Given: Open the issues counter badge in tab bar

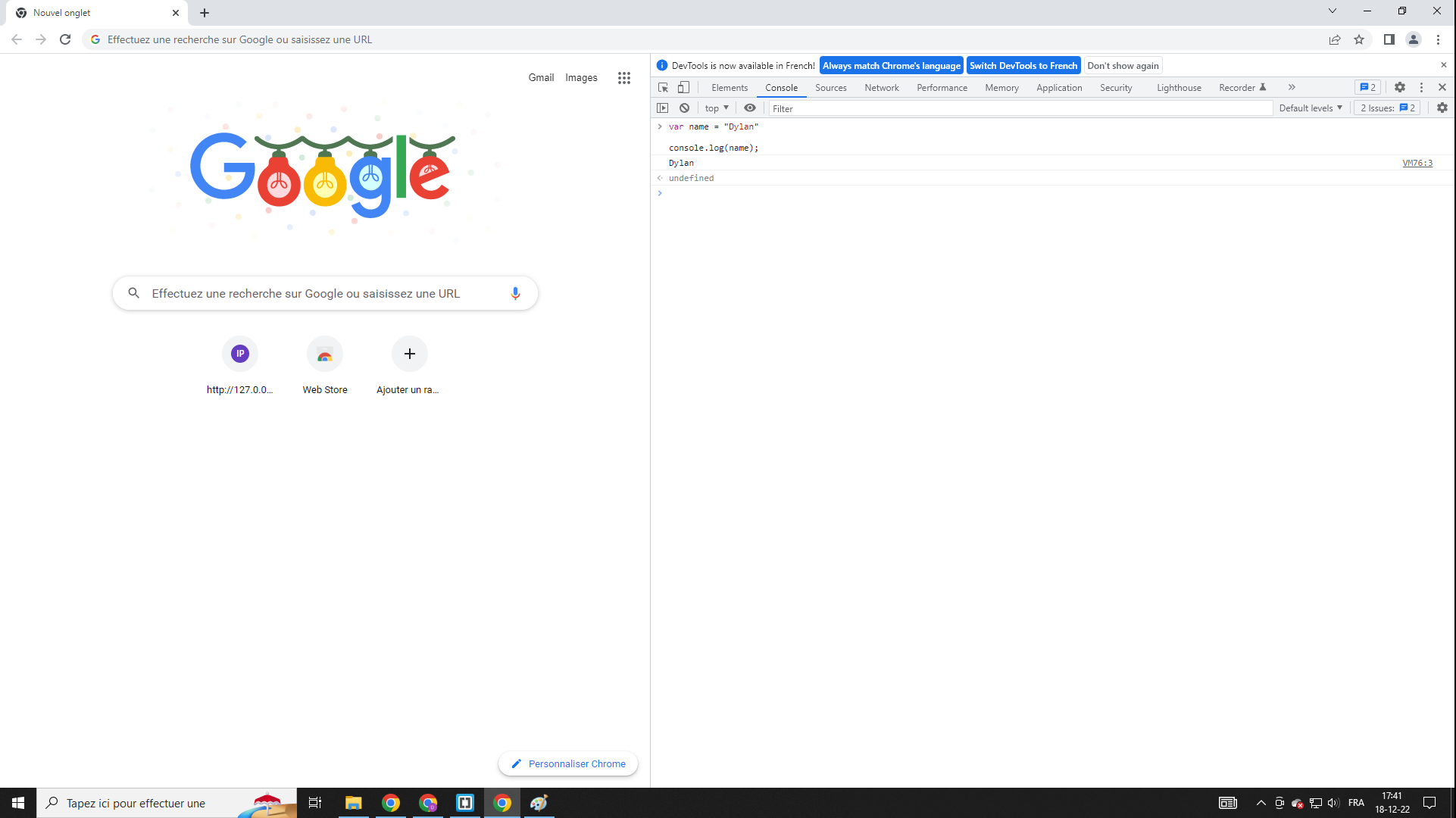Looking at the screenshot, I should click(1368, 87).
